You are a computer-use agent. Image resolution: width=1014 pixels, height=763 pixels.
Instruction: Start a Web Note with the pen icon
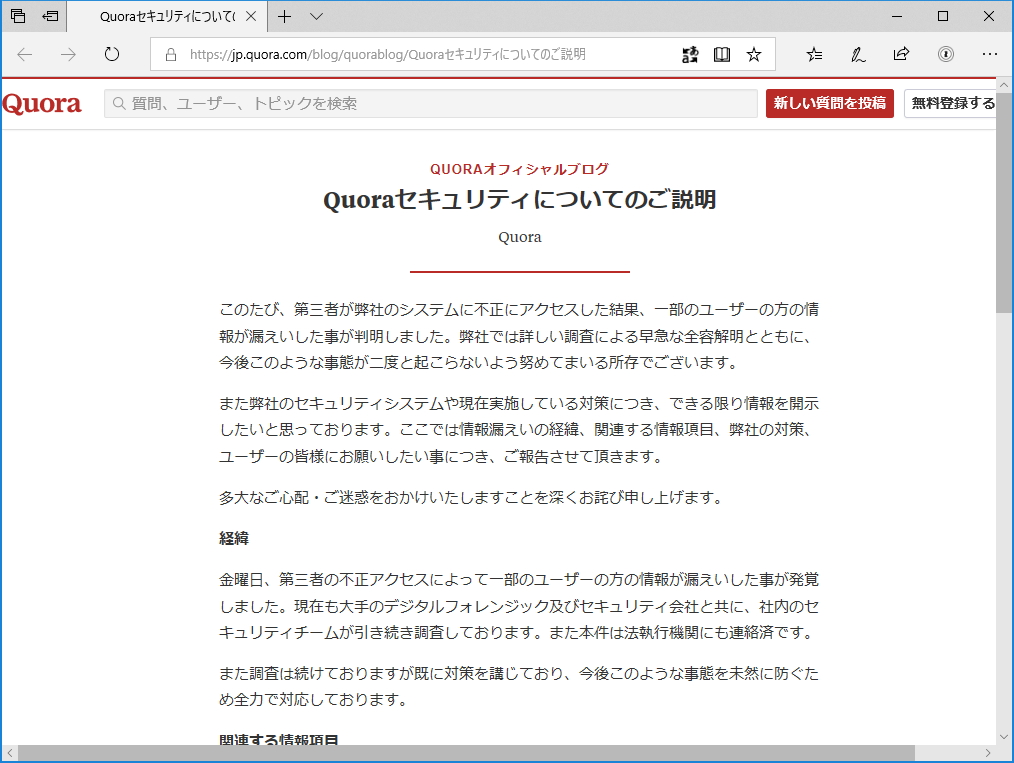point(858,55)
